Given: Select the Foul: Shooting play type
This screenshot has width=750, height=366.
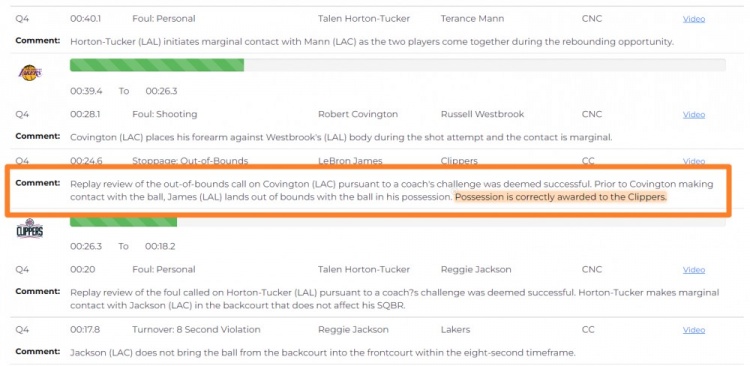Looking at the screenshot, I should point(165,114).
